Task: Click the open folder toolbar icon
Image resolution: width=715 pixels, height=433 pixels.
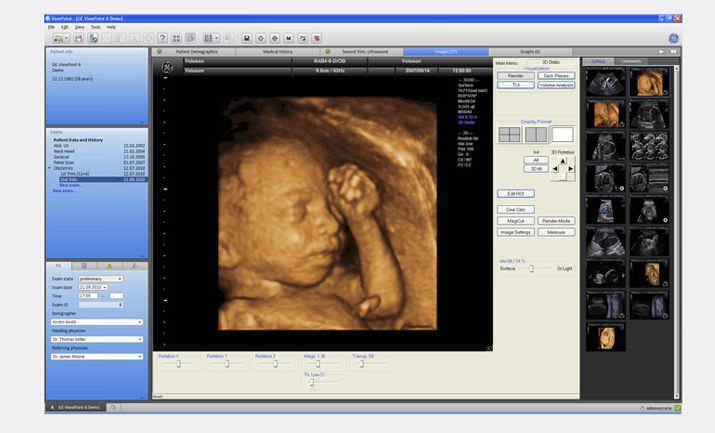Action: [x=61, y=38]
